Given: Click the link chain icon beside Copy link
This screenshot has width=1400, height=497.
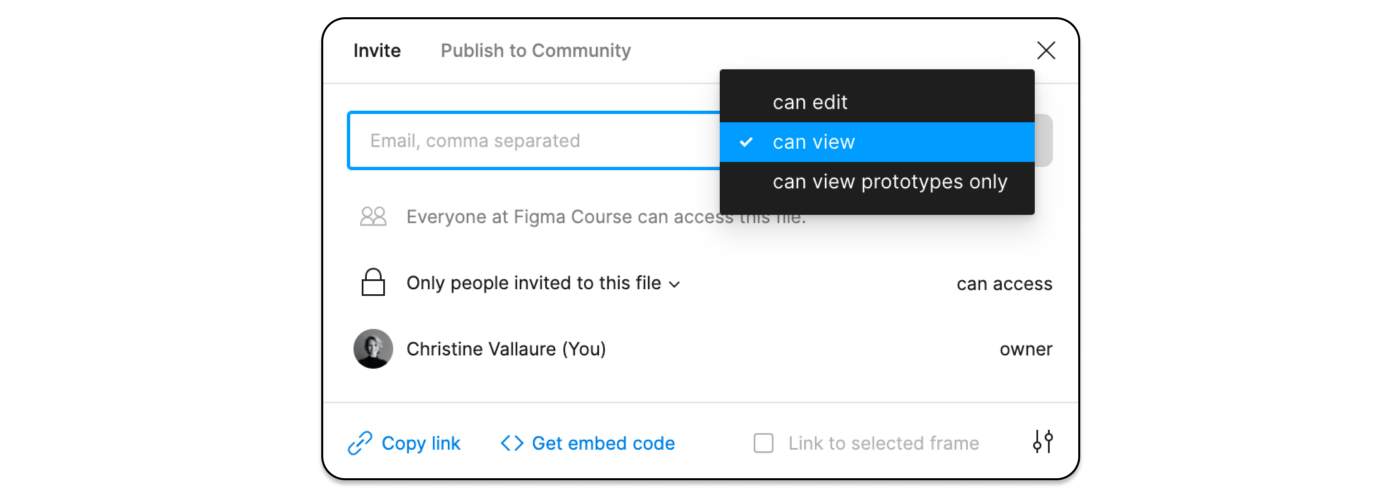Looking at the screenshot, I should pyautogui.click(x=360, y=443).
